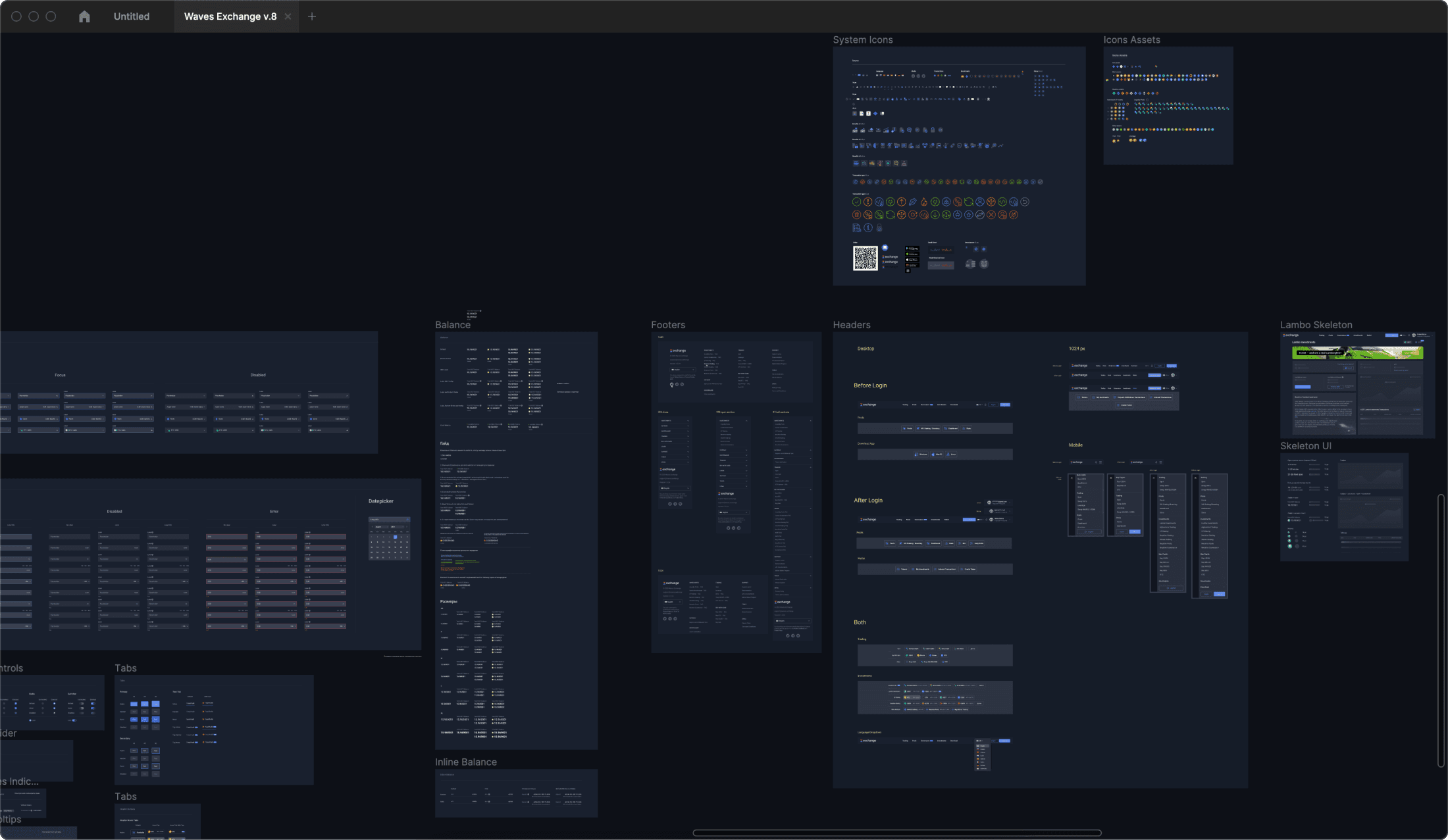Click the System Icons frame label
This screenshot has width=1448, height=840.
pos(862,40)
